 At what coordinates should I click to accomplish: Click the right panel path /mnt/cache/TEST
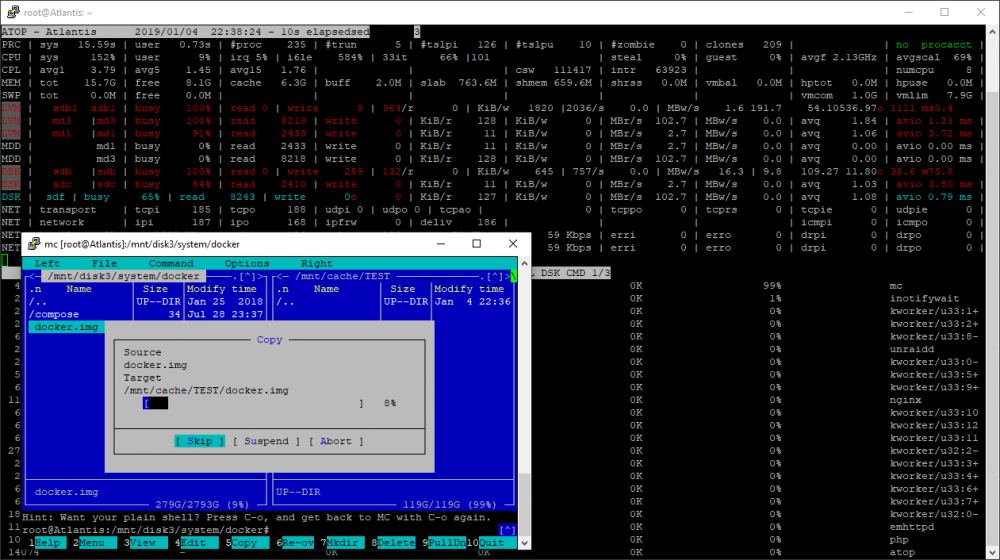342,276
